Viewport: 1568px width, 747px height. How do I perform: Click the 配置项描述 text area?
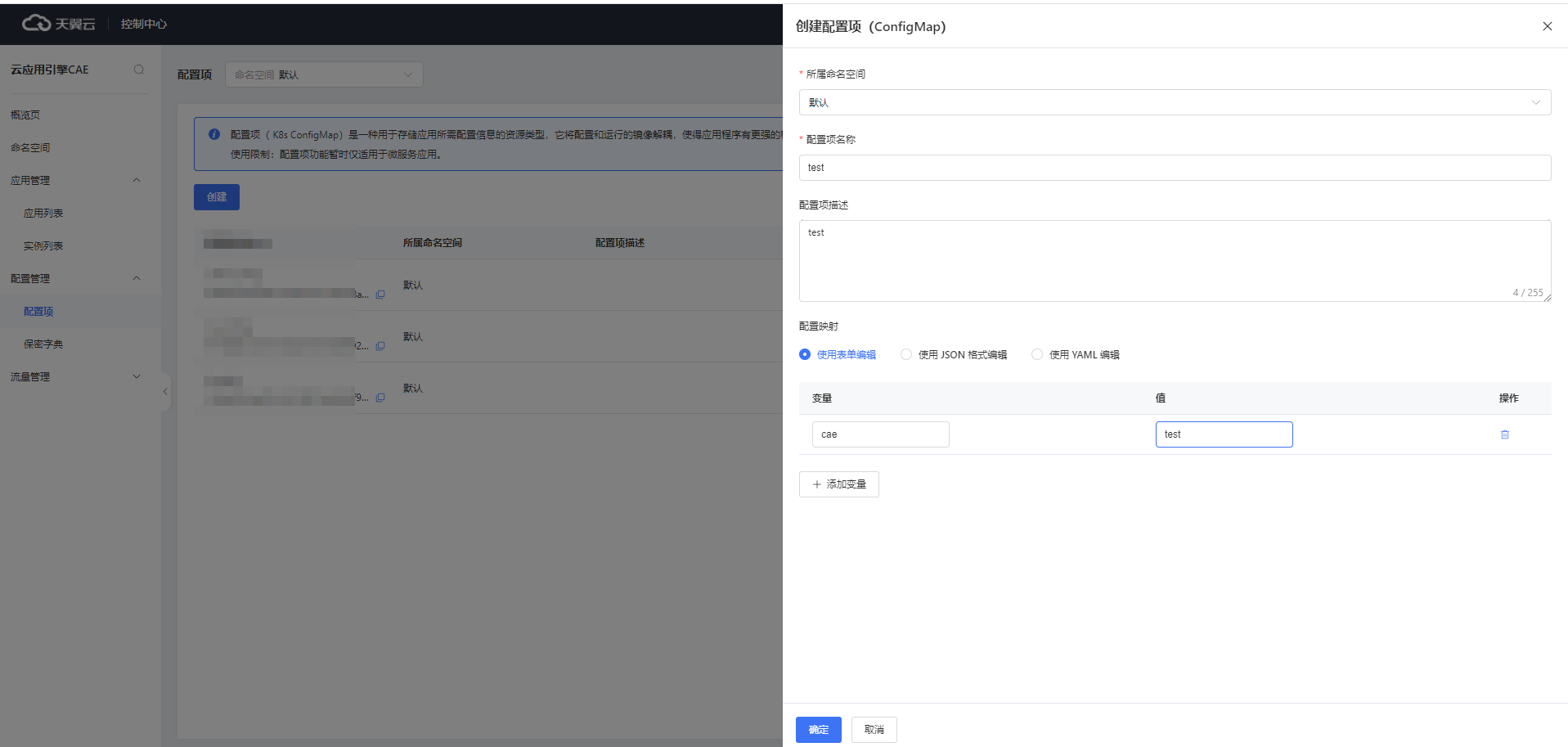click(x=1174, y=260)
